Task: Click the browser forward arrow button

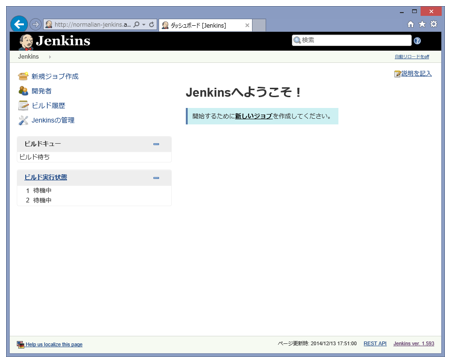Action: [35, 24]
